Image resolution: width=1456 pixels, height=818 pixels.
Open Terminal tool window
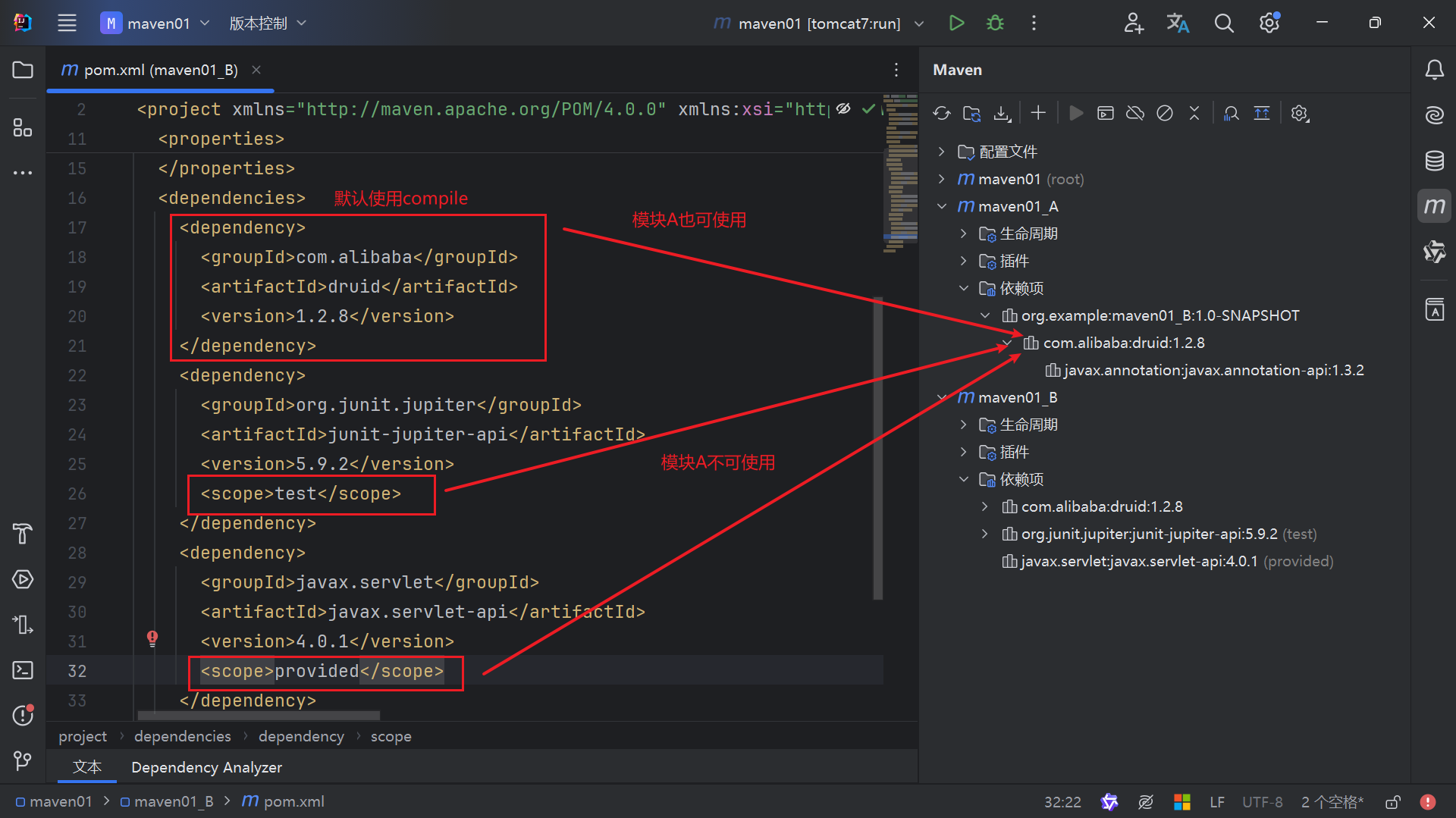coord(23,670)
